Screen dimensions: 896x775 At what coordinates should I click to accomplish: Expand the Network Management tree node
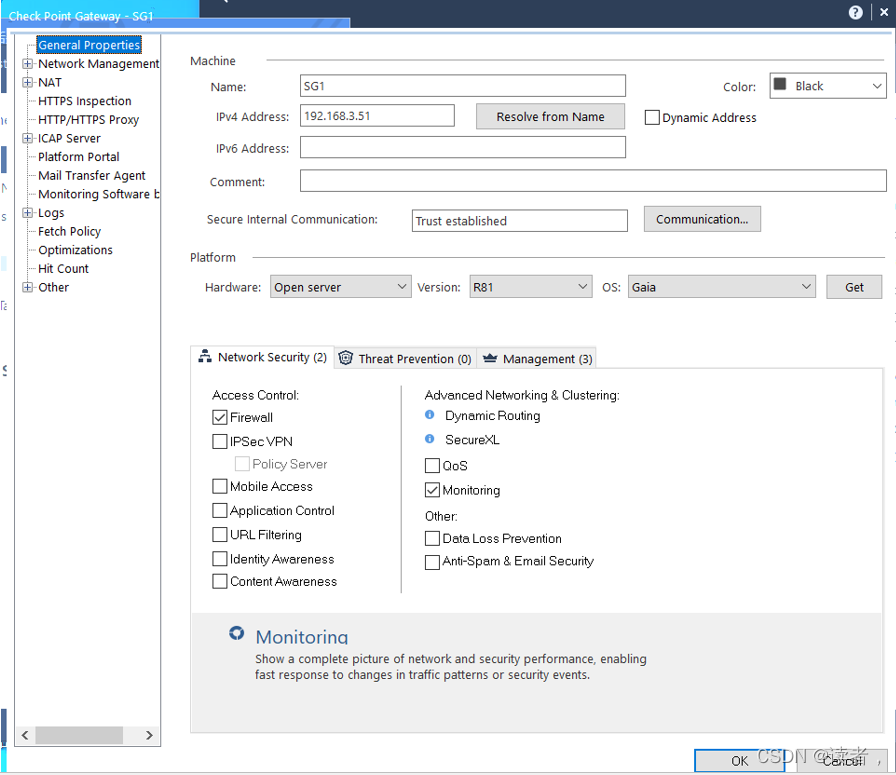(x=27, y=63)
